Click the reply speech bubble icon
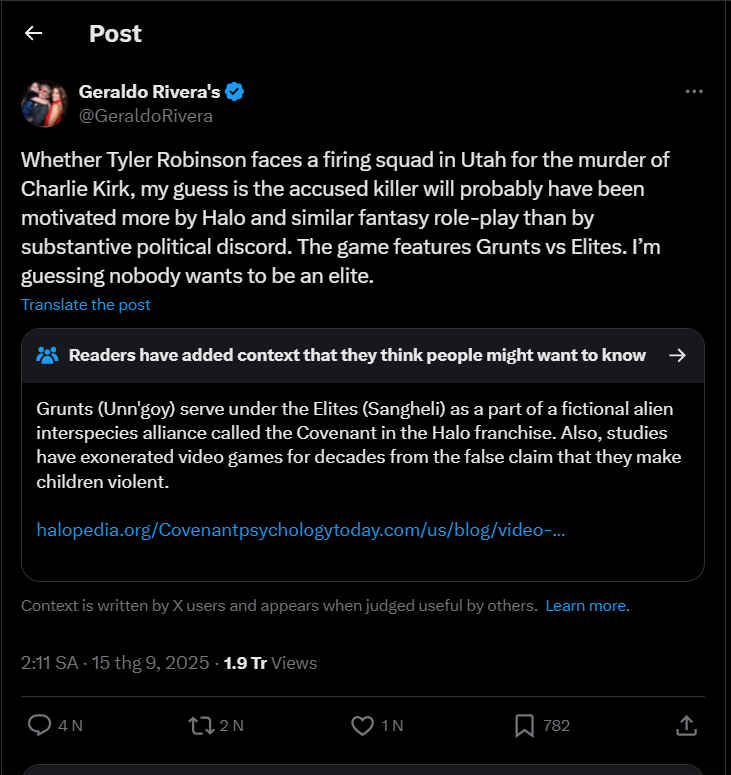Image resolution: width=731 pixels, height=775 pixels. 39,725
